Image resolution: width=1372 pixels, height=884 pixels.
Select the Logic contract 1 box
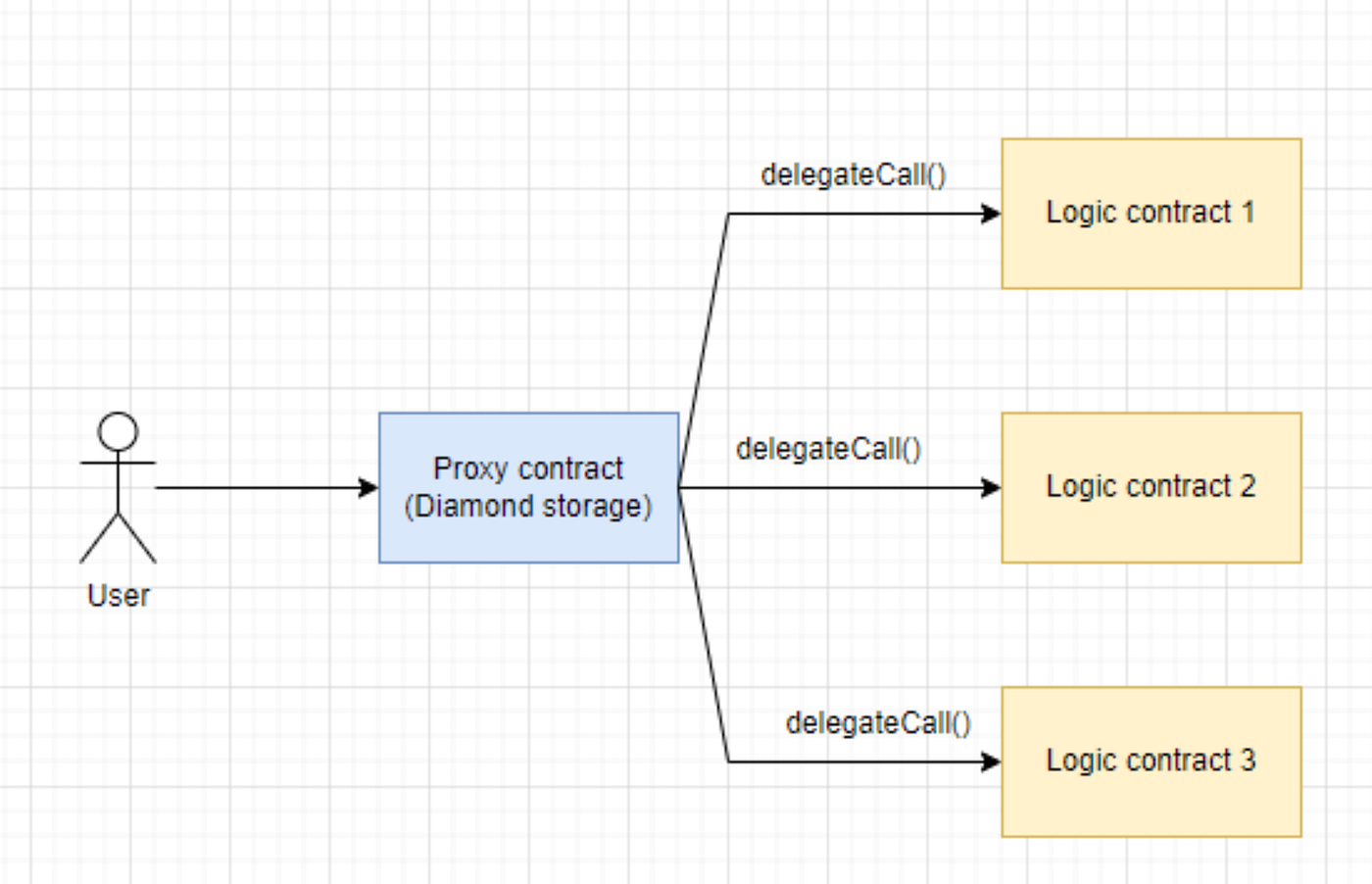[x=1151, y=214]
